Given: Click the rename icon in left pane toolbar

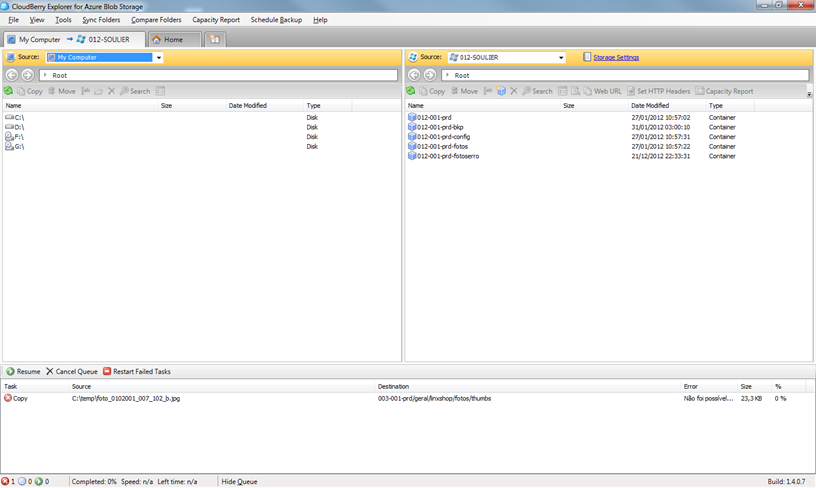Looking at the screenshot, I should [85, 91].
